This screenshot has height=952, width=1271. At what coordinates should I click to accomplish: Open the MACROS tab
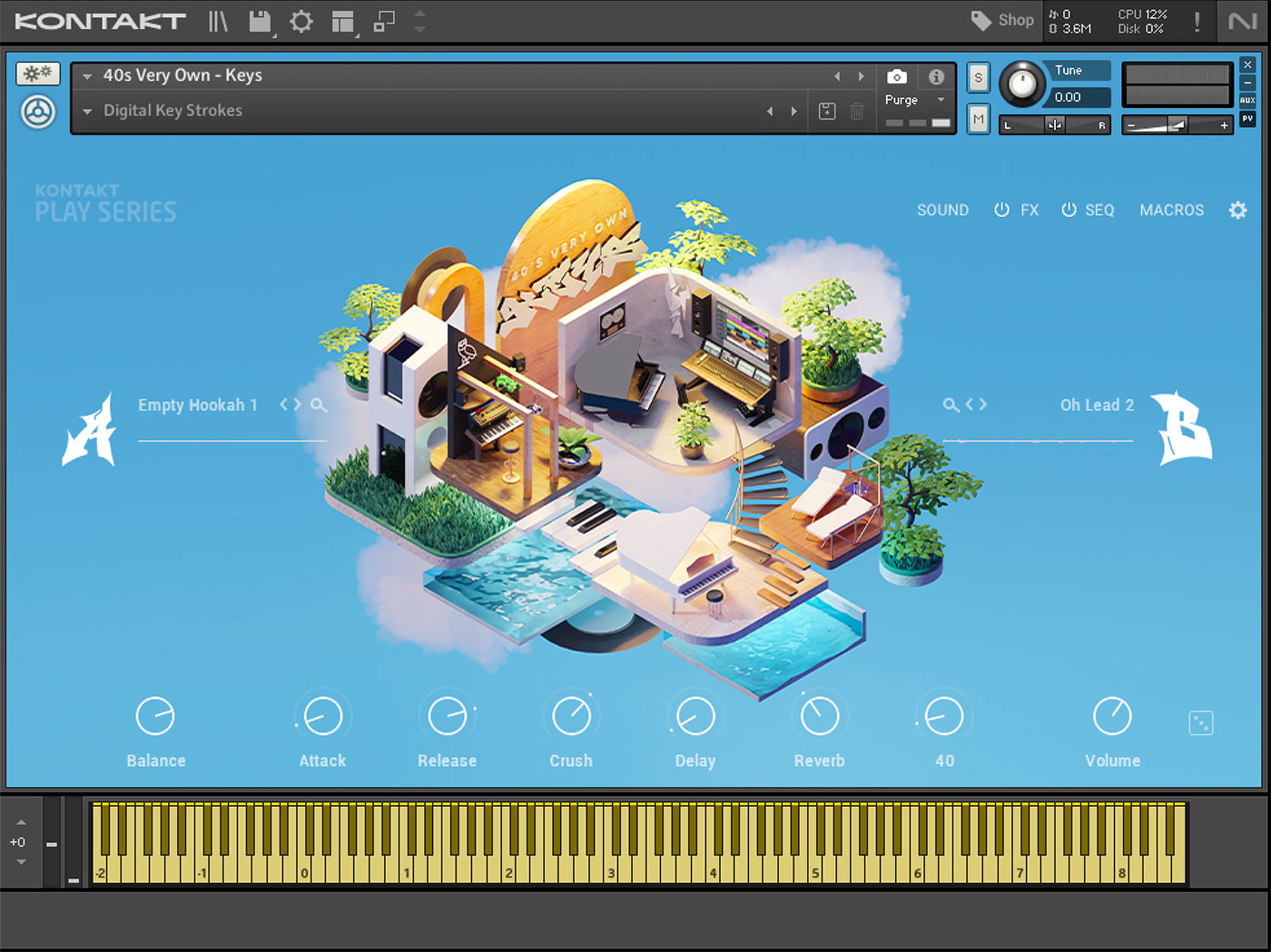coord(1171,210)
